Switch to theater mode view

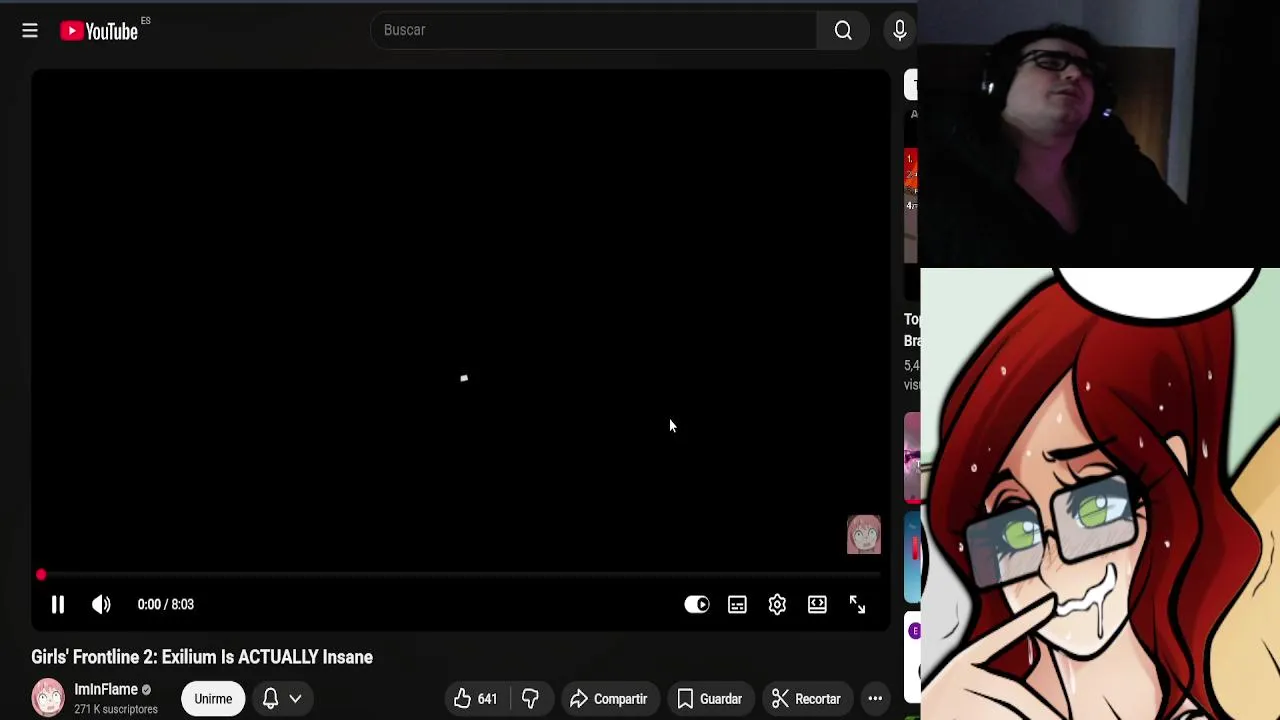click(x=817, y=604)
